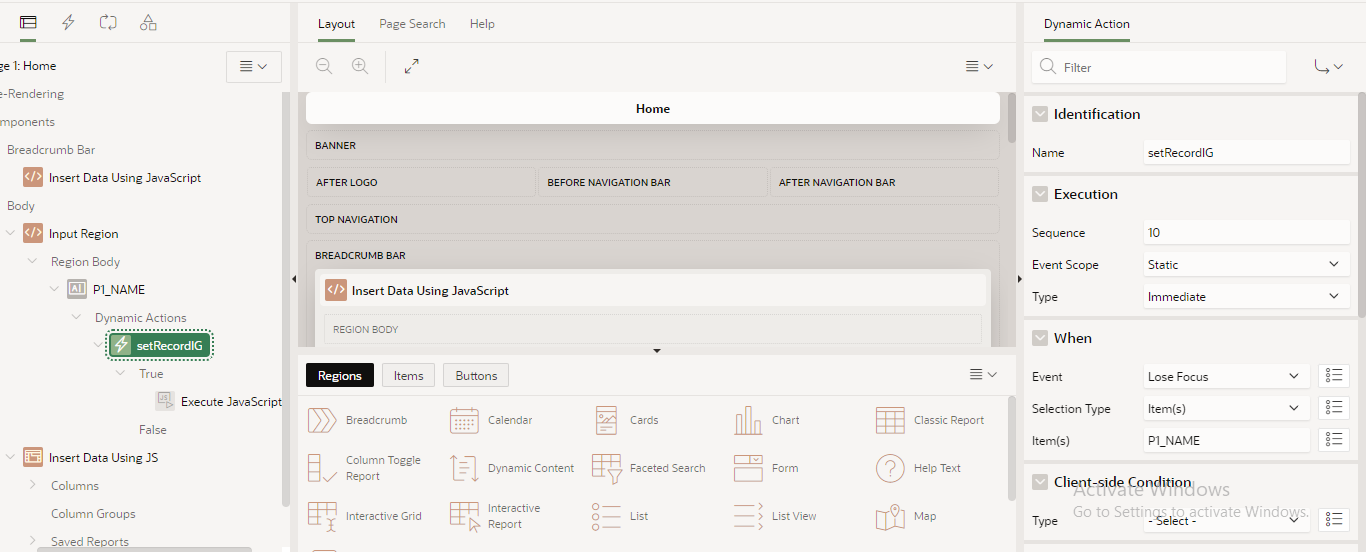The height and width of the screenshot is (552, 1366).
Task: Click the Filter properties search field
Action: tap(1159, 67)
